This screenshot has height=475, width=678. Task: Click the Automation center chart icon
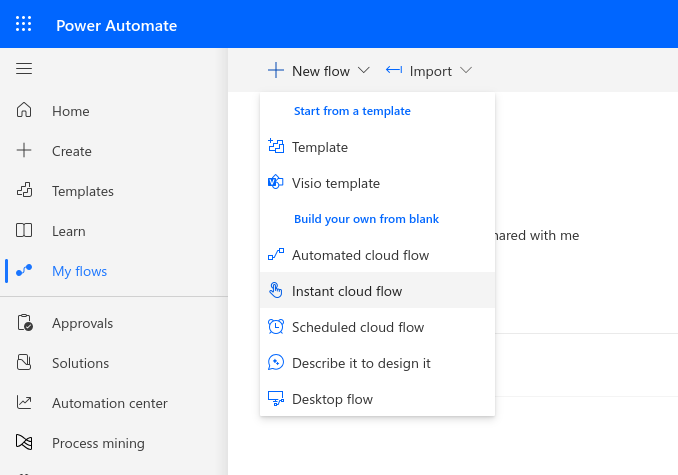coord(24,402)
